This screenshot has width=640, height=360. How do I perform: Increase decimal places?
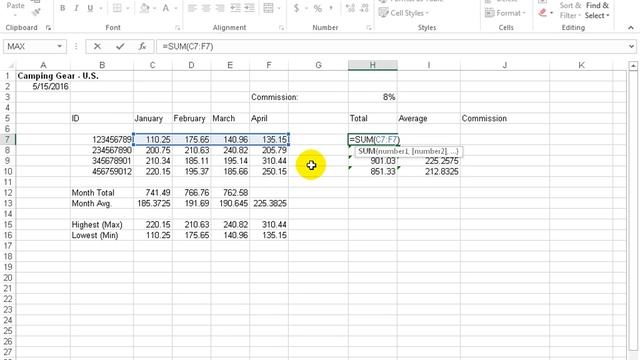click(350, 8)
